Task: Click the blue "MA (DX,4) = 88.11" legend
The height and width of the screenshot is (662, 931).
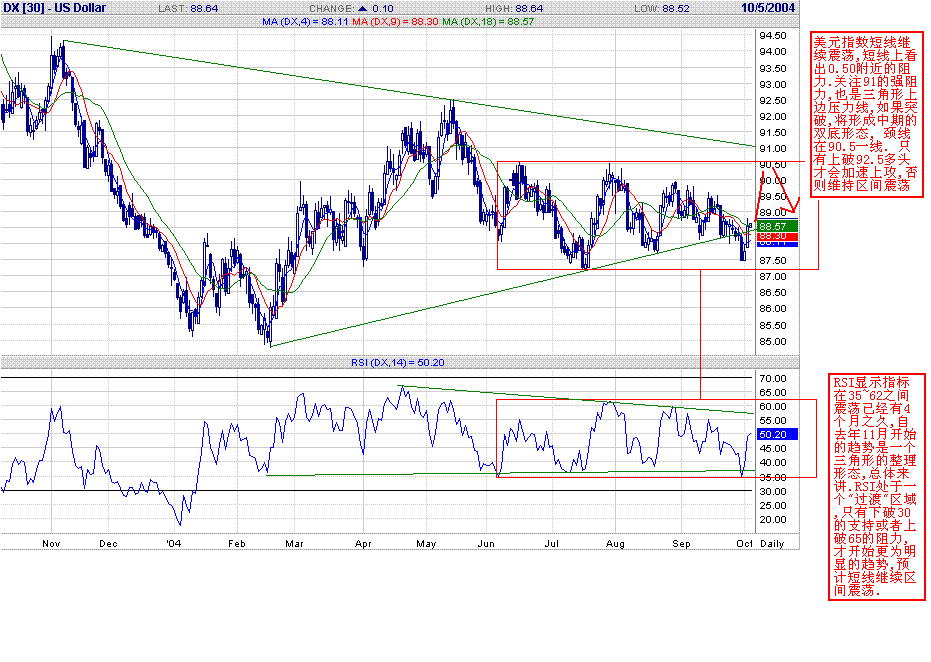Action: pos(305,21)
